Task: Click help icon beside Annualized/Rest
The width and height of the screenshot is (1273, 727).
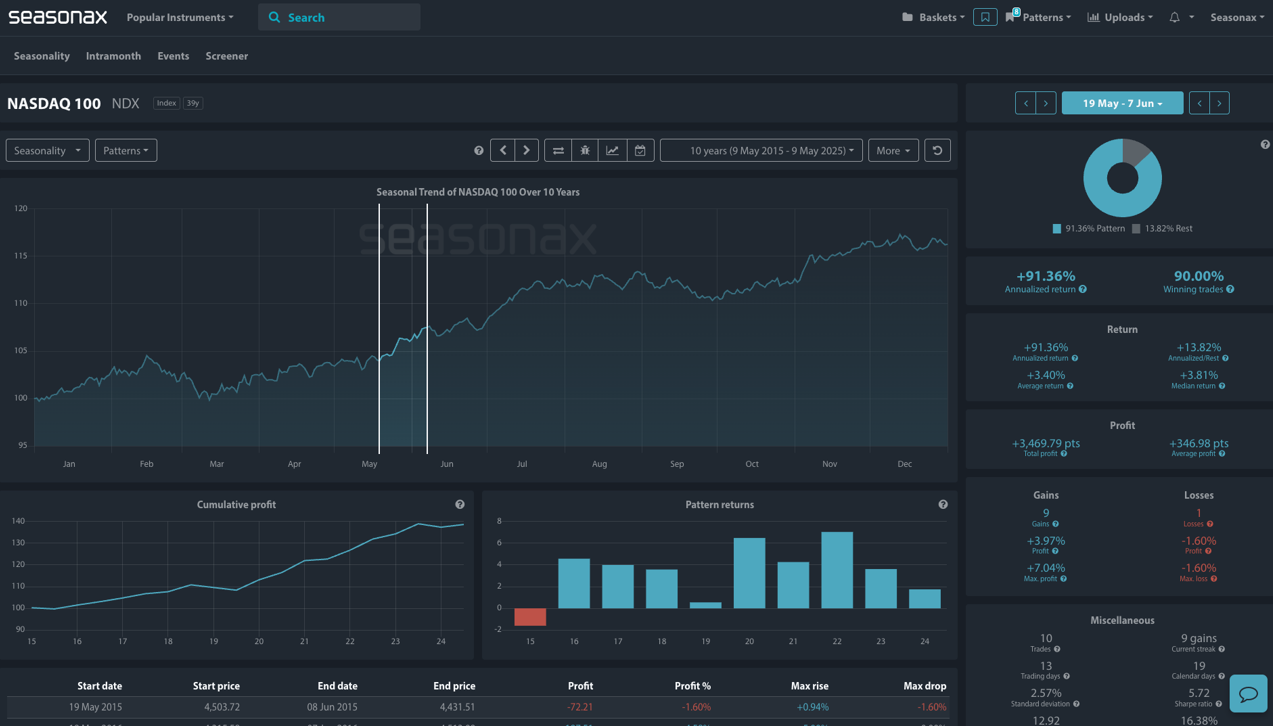Action: [1225, 358]
